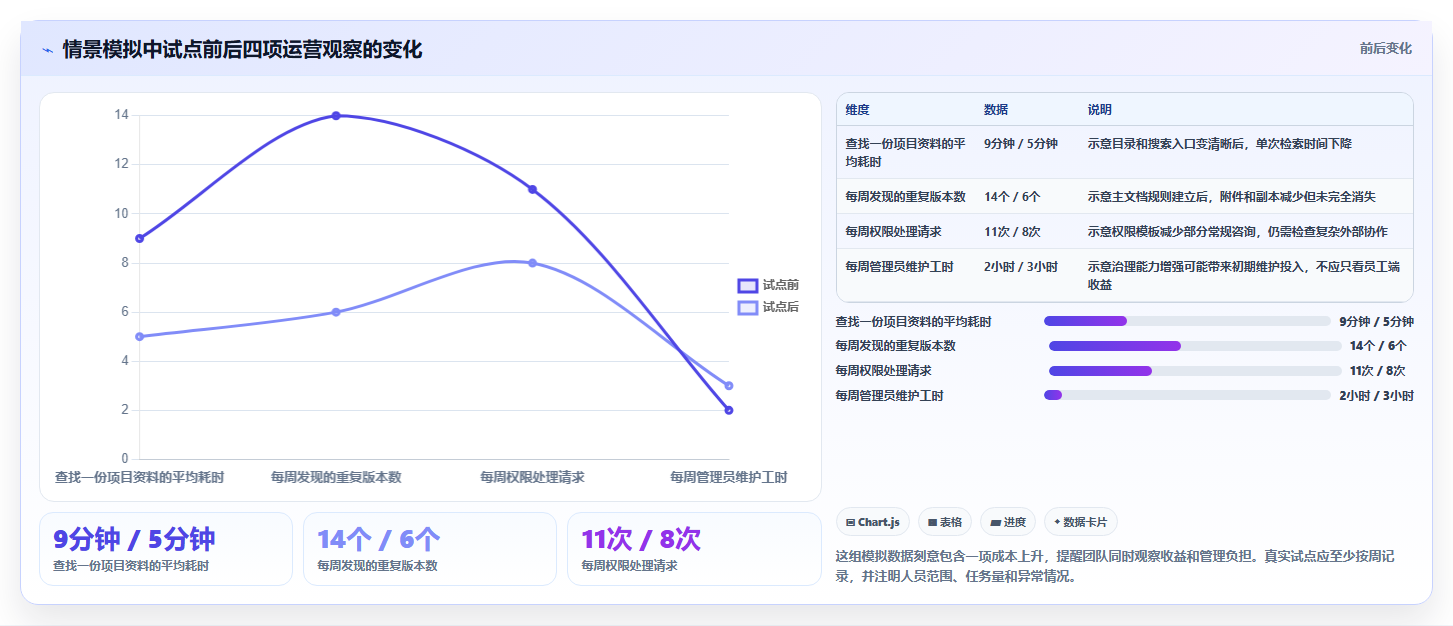Click the 试点后 data point at value 8
This screenshot has width=1453, height=626.
pyautogui.click(x=532, y=263)
